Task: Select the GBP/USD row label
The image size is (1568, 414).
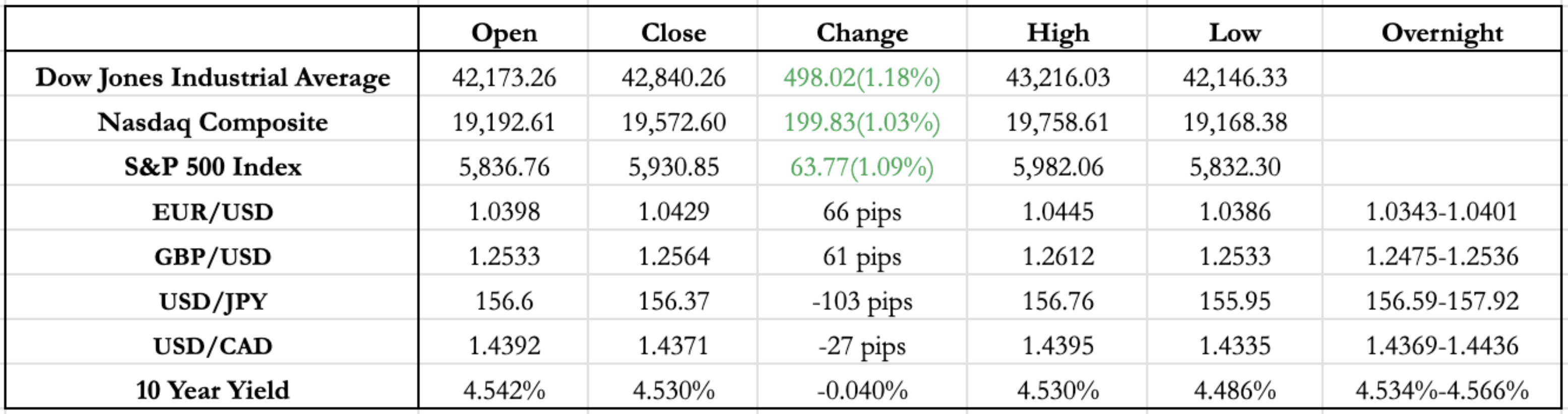Action: point(212,256)
